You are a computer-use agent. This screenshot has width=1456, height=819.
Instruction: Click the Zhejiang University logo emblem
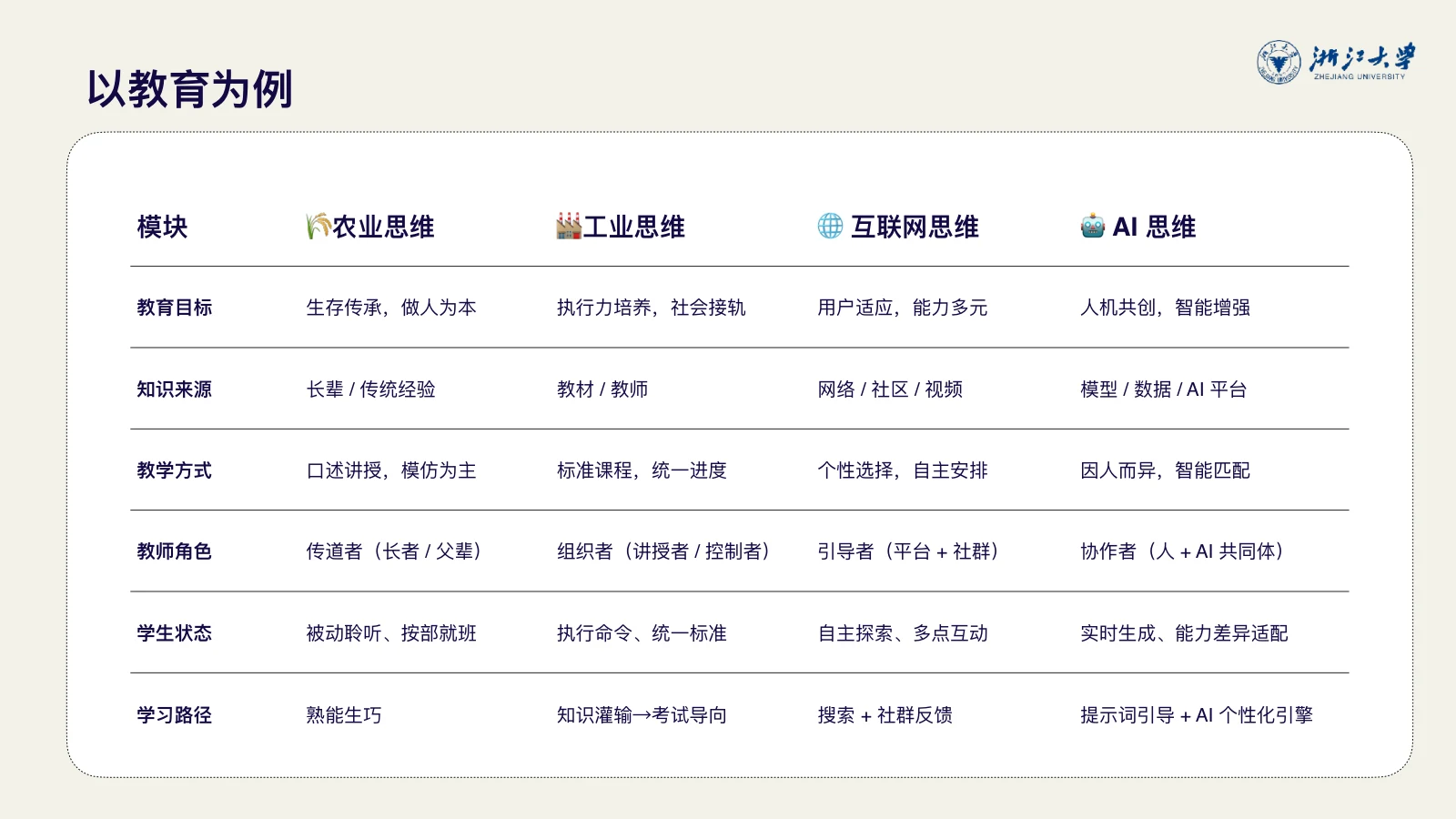1279,62
